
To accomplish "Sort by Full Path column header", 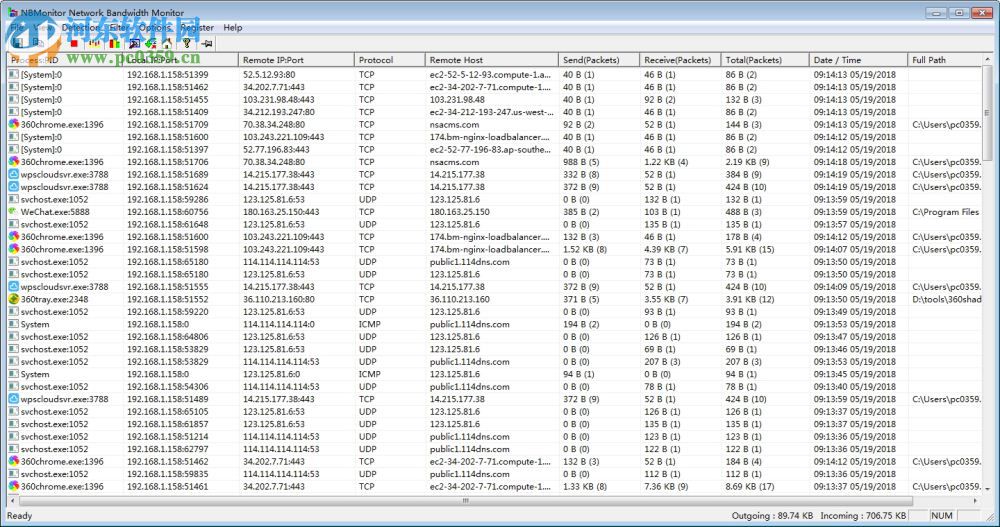I will click(945, 60).
